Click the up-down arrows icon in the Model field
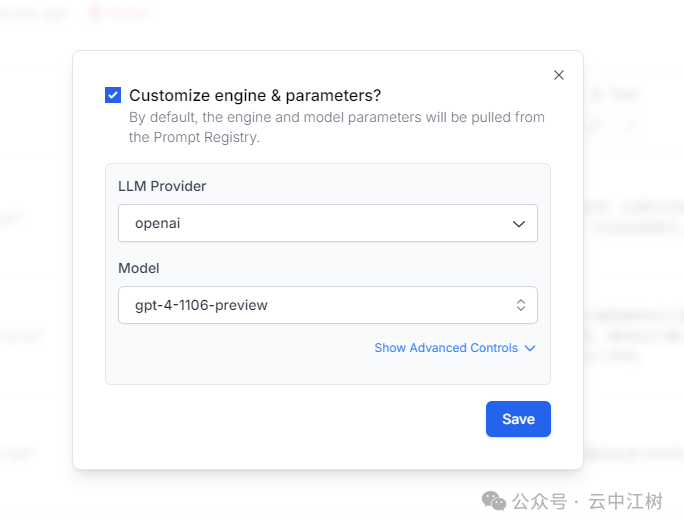 521,306
